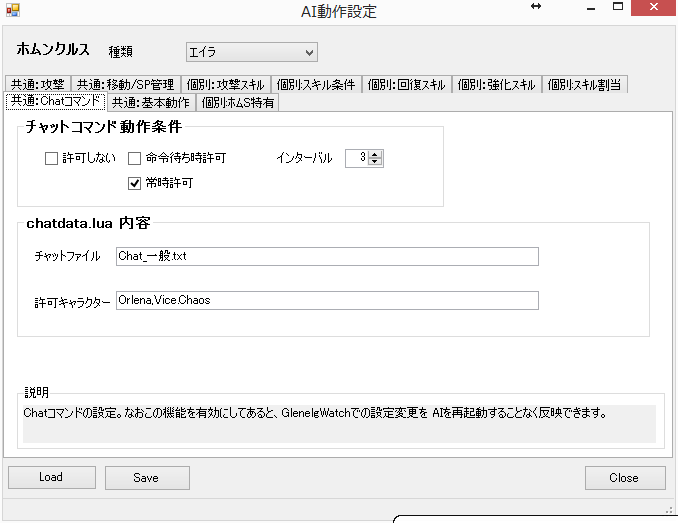Open the 種類 dropdown showing エイラ
Image resolution: width=678 pixels, height=523 pixels.
(x=252, y=52)
